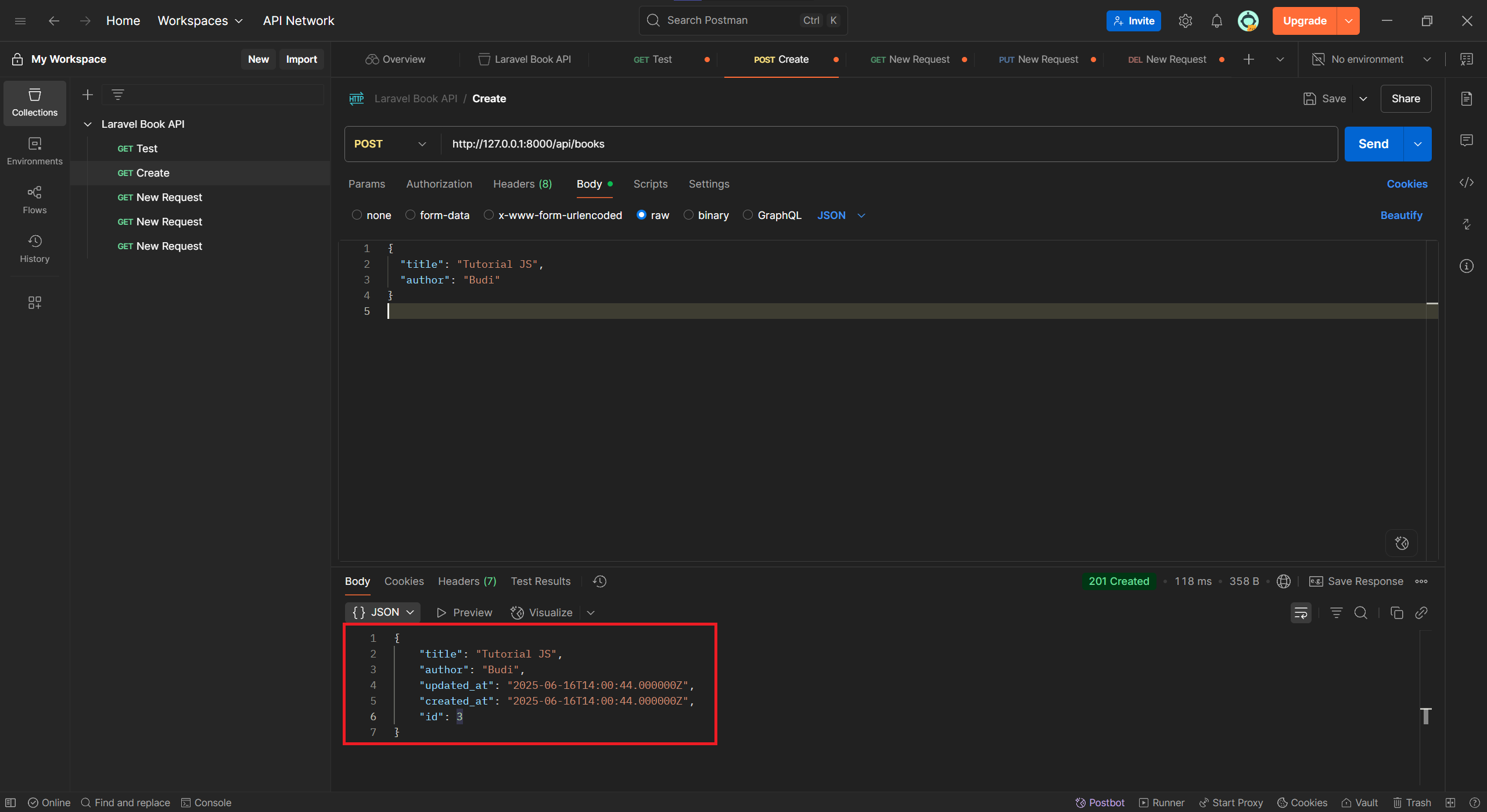Switch to the Test Results tab

(540, 581)
